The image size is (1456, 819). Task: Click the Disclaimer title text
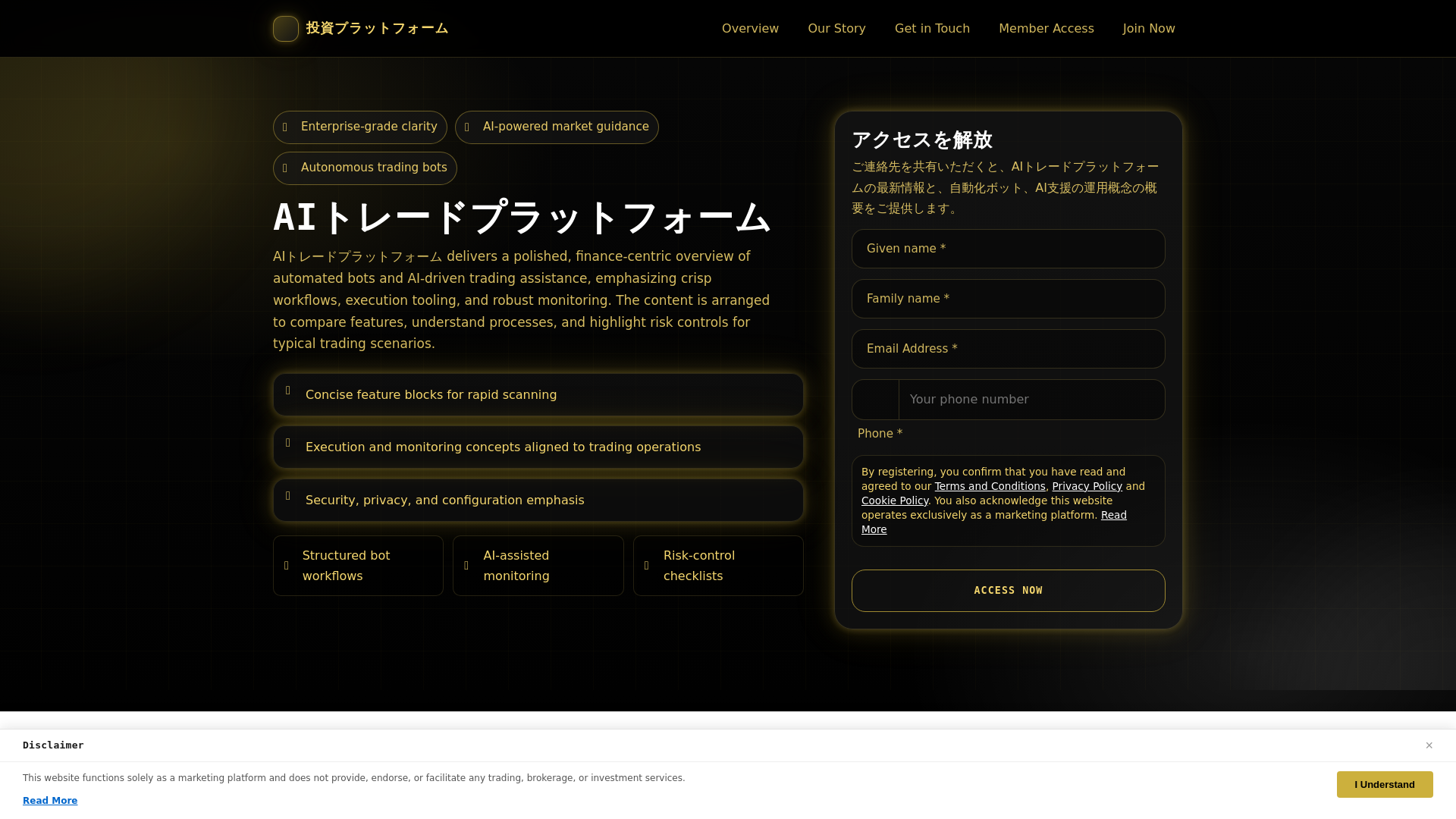pyautogui.click(x=53, y=745)
